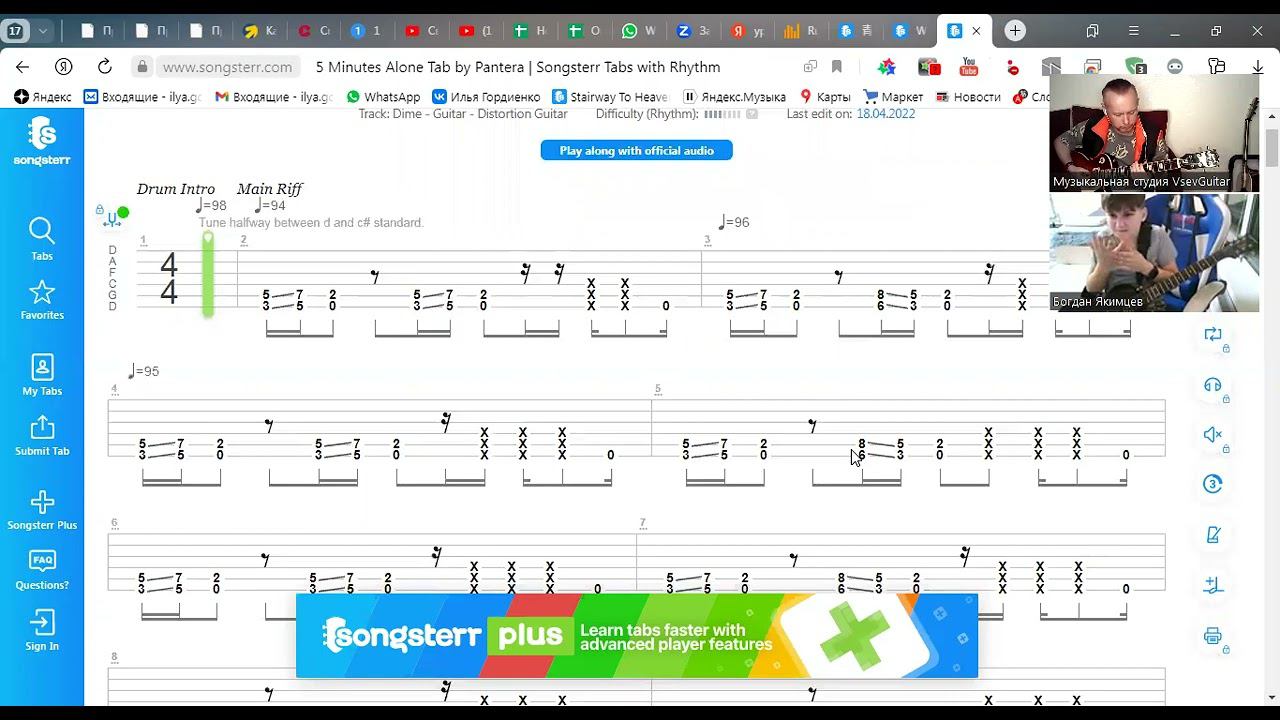Click the Drum Intro section label
This screenshot has height=720, width=1280.
click(x=176, y=189)
